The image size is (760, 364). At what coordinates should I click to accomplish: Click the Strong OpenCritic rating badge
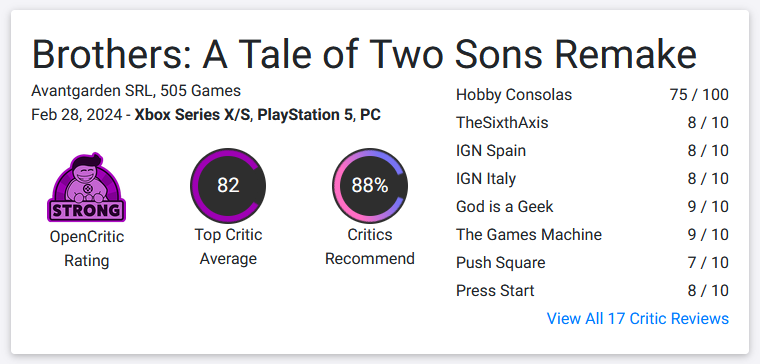coord(87,188)
